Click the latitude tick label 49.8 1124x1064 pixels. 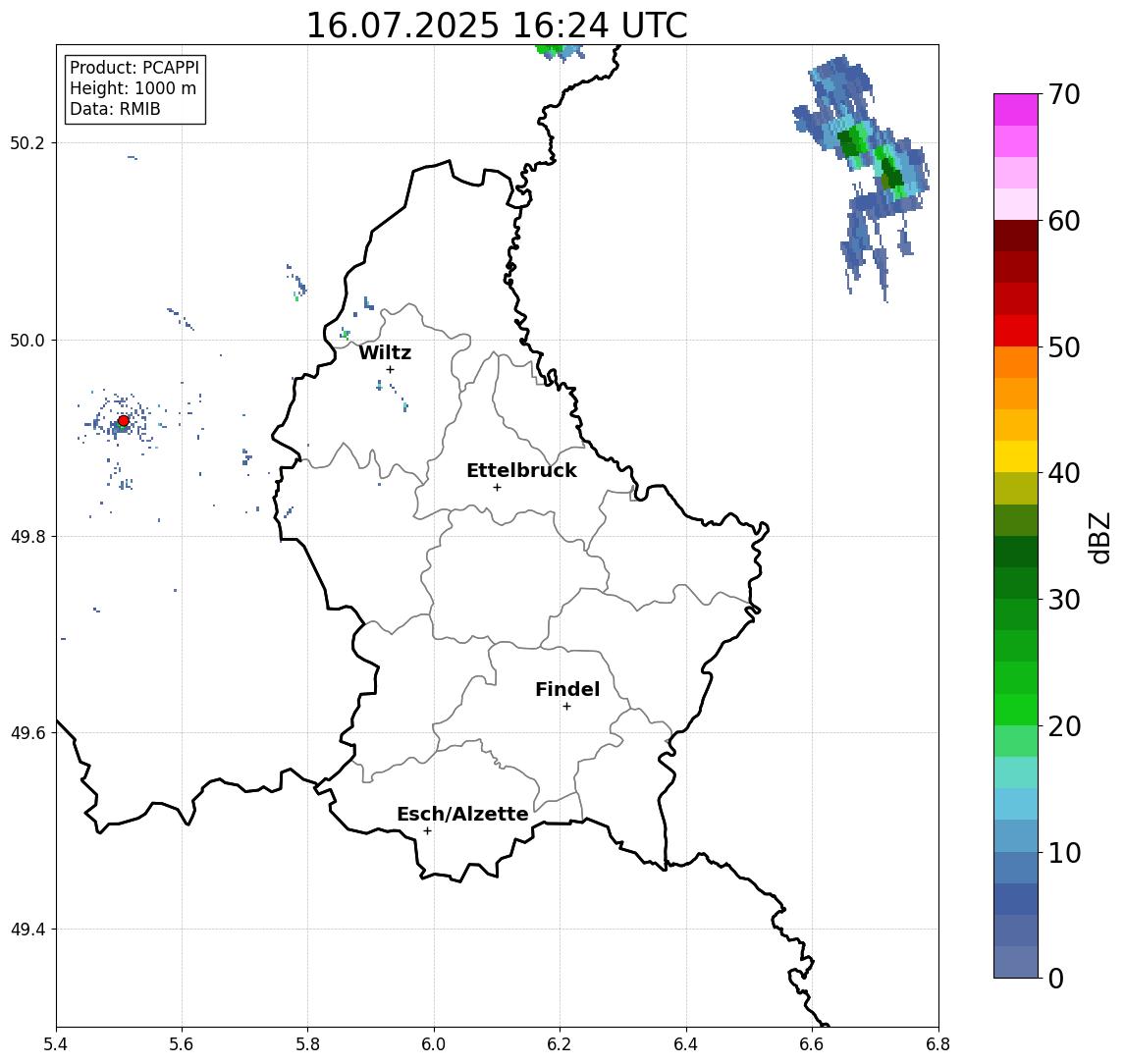point(27,536)
